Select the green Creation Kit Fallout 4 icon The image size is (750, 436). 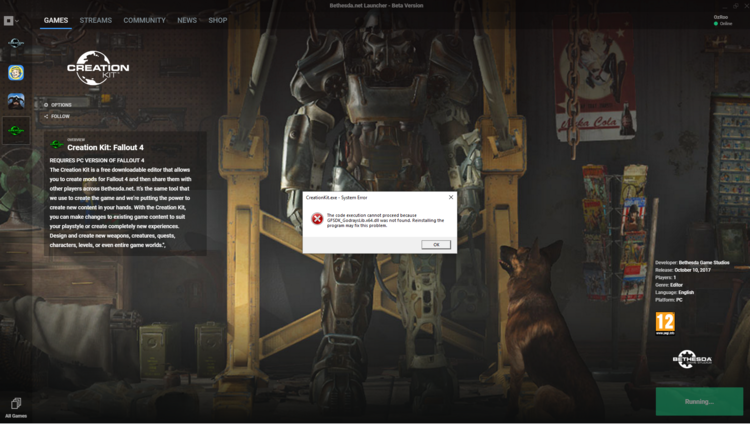point(16,131)
